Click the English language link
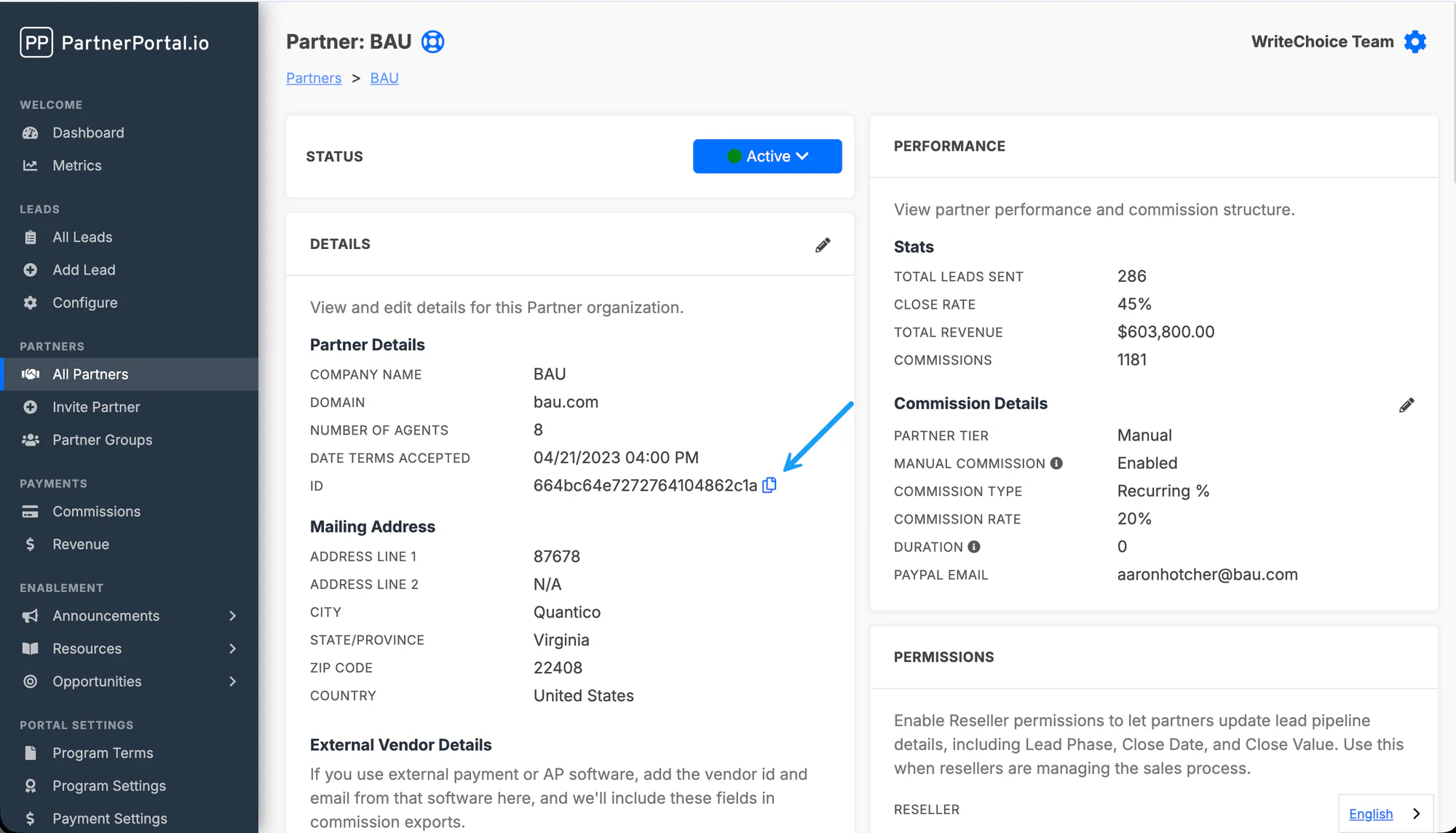The image size is (1456, 833). [x=1371, y=814]
